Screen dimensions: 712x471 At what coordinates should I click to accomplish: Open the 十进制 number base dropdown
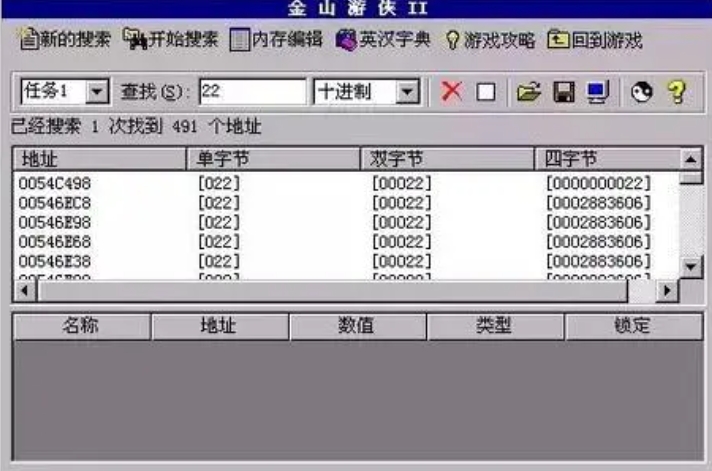coord(407,92)
